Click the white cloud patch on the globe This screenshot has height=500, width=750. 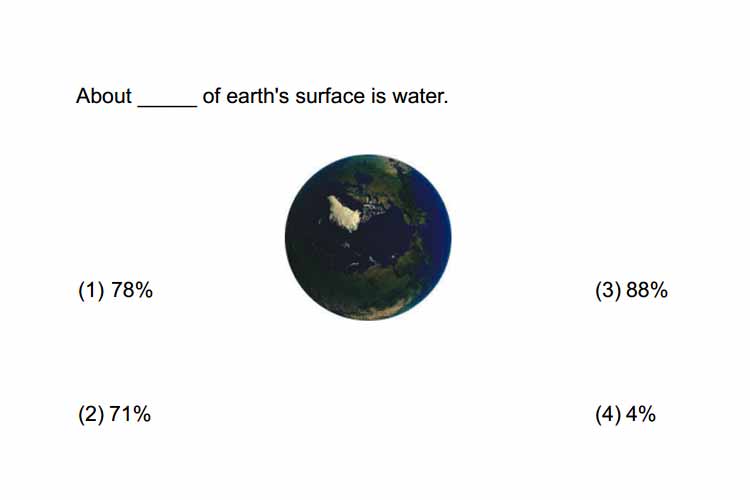tap(343, 213)
